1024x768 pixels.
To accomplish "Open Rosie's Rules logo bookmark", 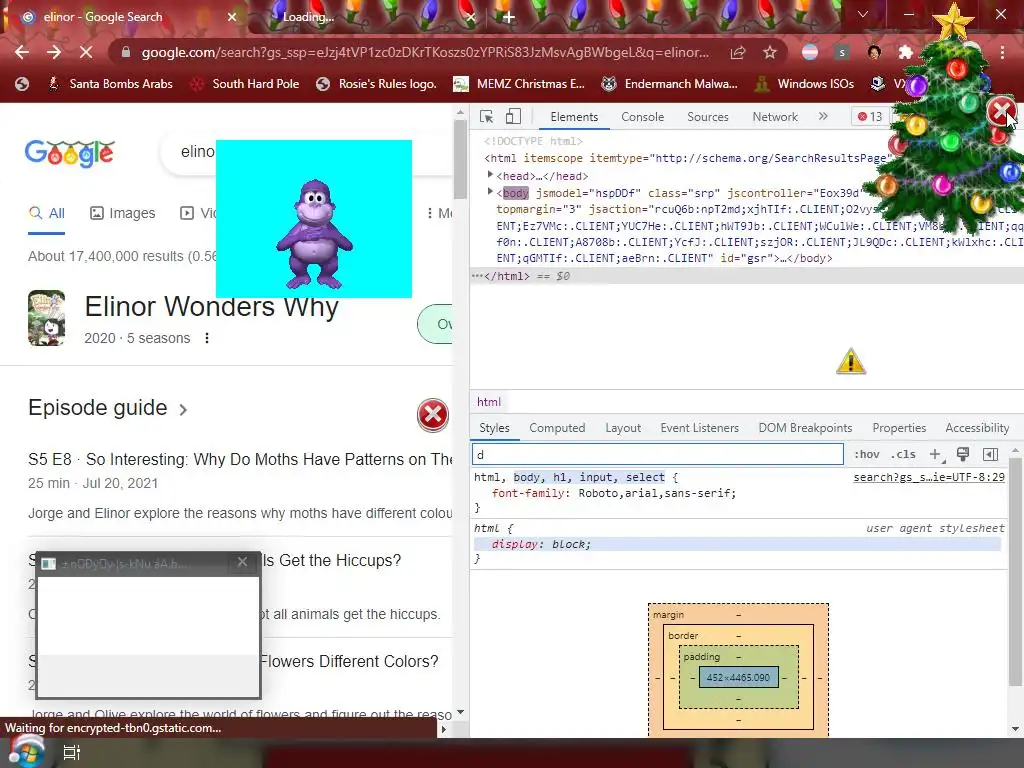I will 377,84.
